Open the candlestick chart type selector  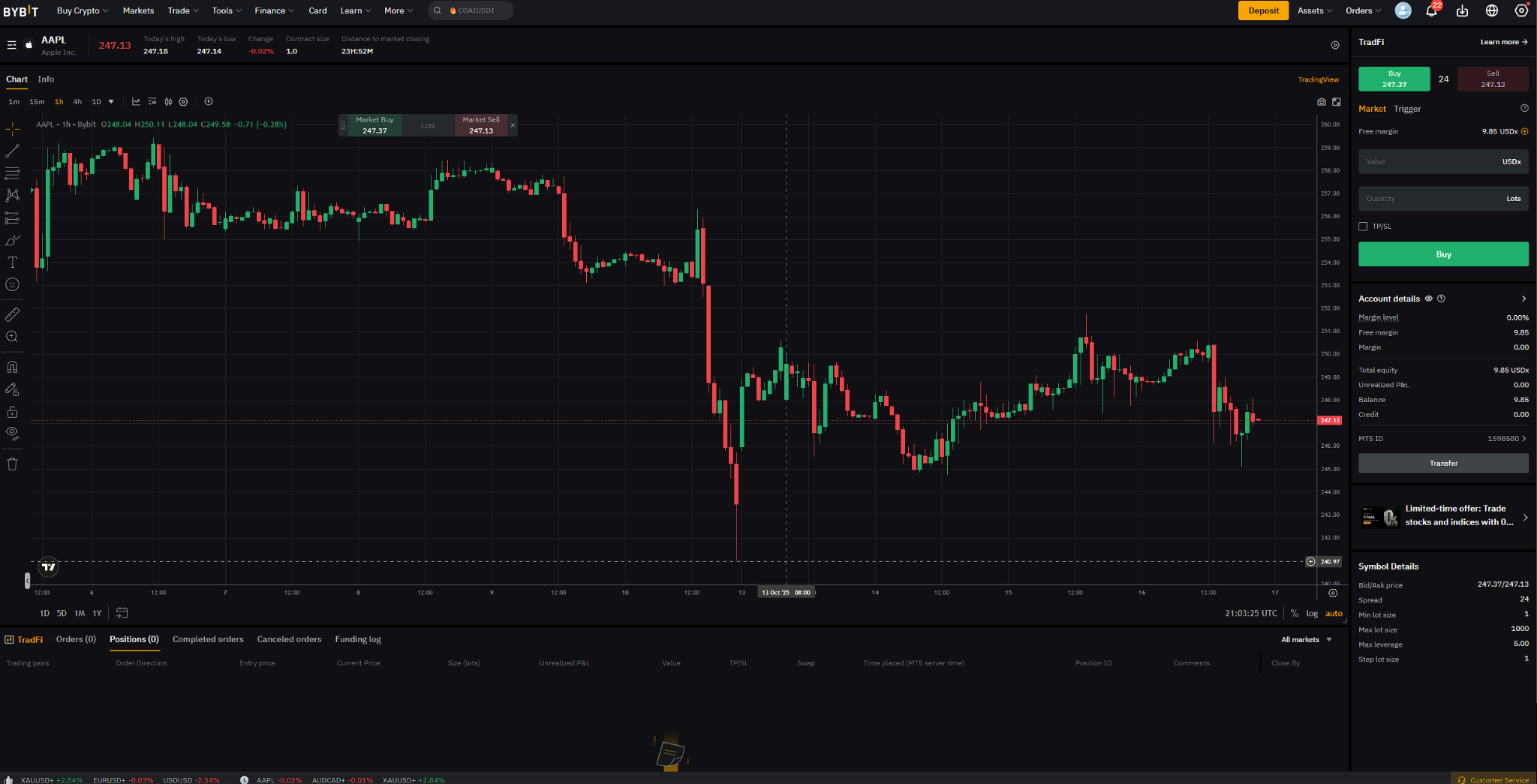pyautogui.click(x=168, y=101)
